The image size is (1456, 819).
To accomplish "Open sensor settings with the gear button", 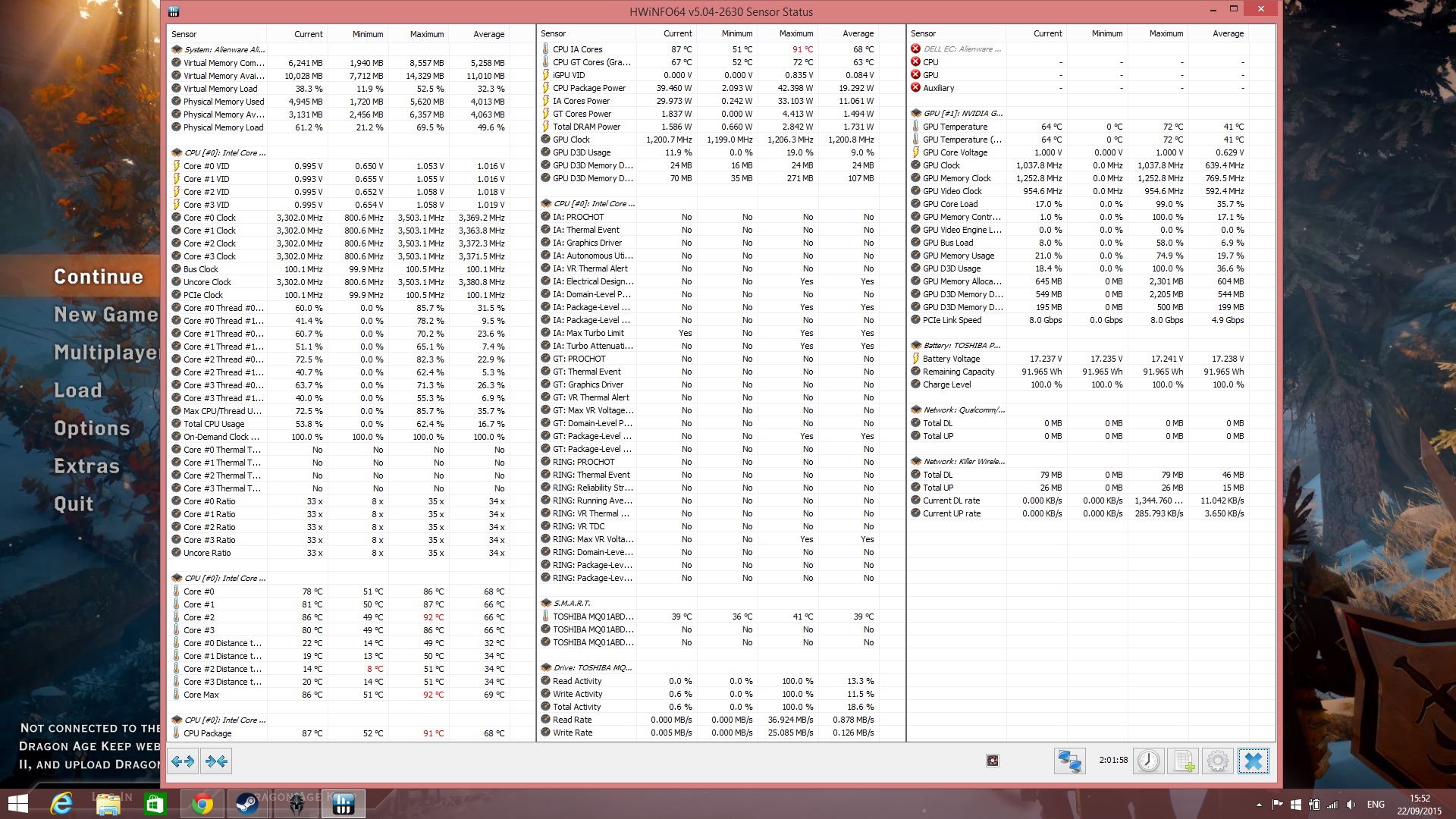I will click(x=1218, y=761).
